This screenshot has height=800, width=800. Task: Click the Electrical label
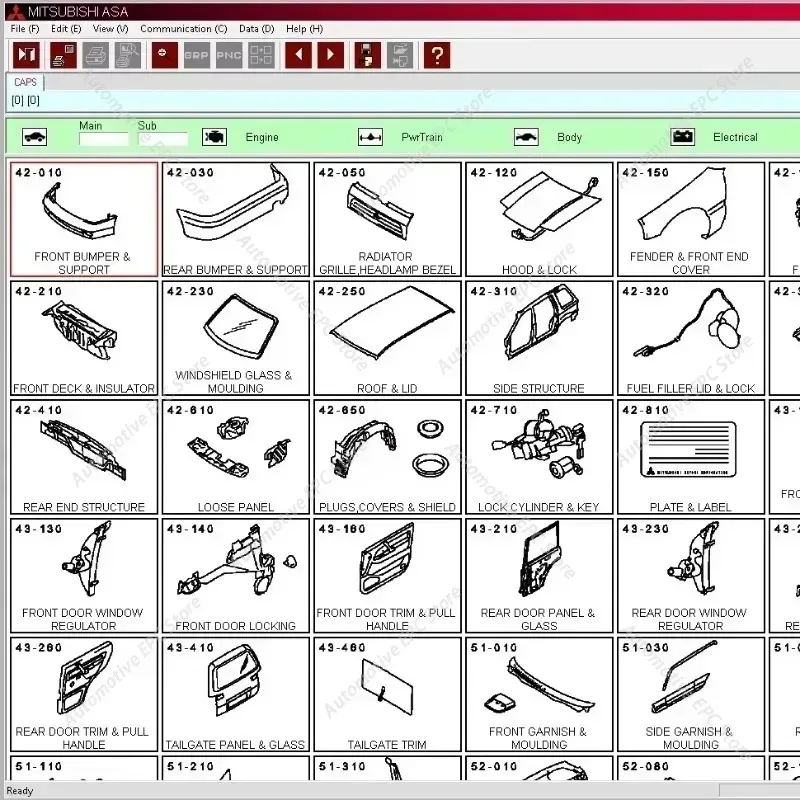[x=735, y=137]
